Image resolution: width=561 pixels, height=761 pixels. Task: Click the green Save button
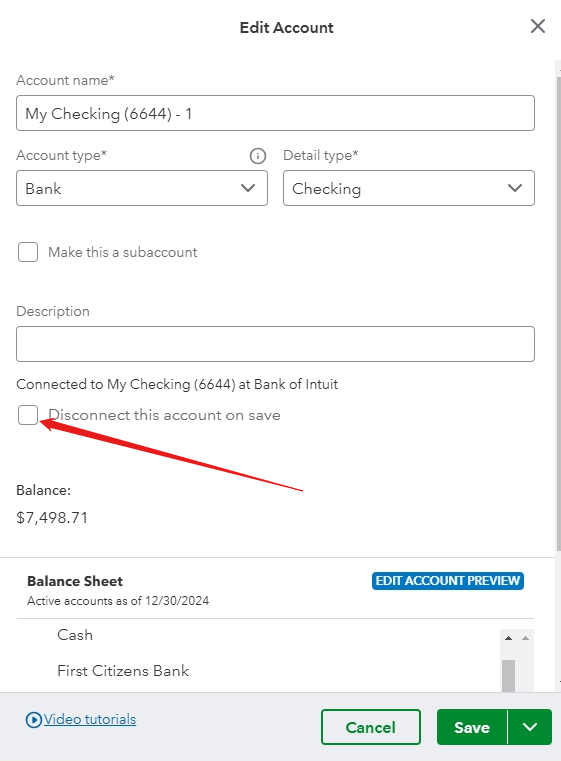tap(472, 727)
